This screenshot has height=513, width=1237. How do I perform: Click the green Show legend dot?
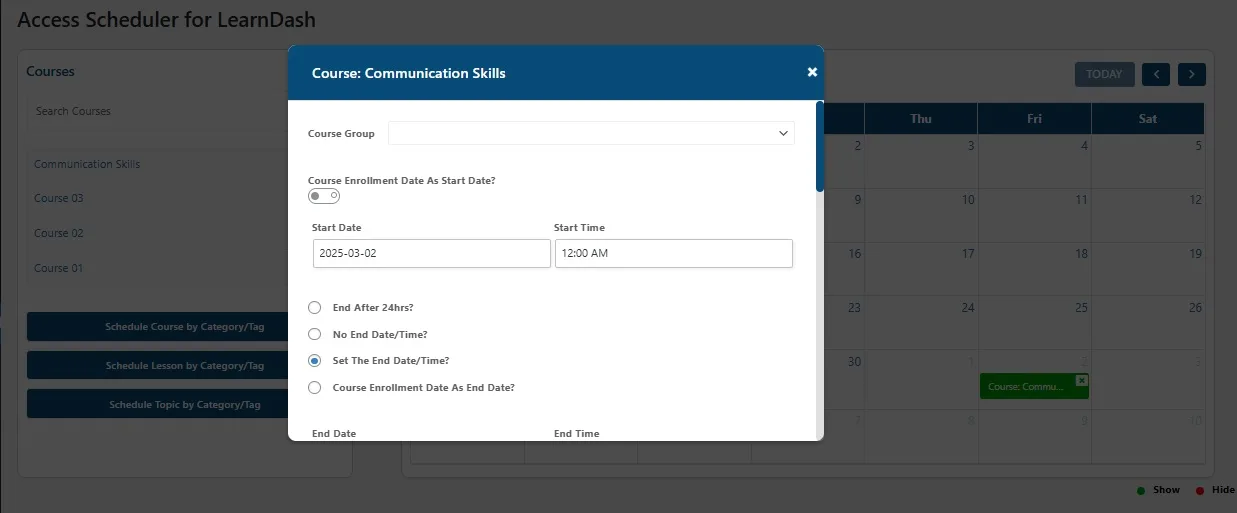click(x=1141, y=491)
